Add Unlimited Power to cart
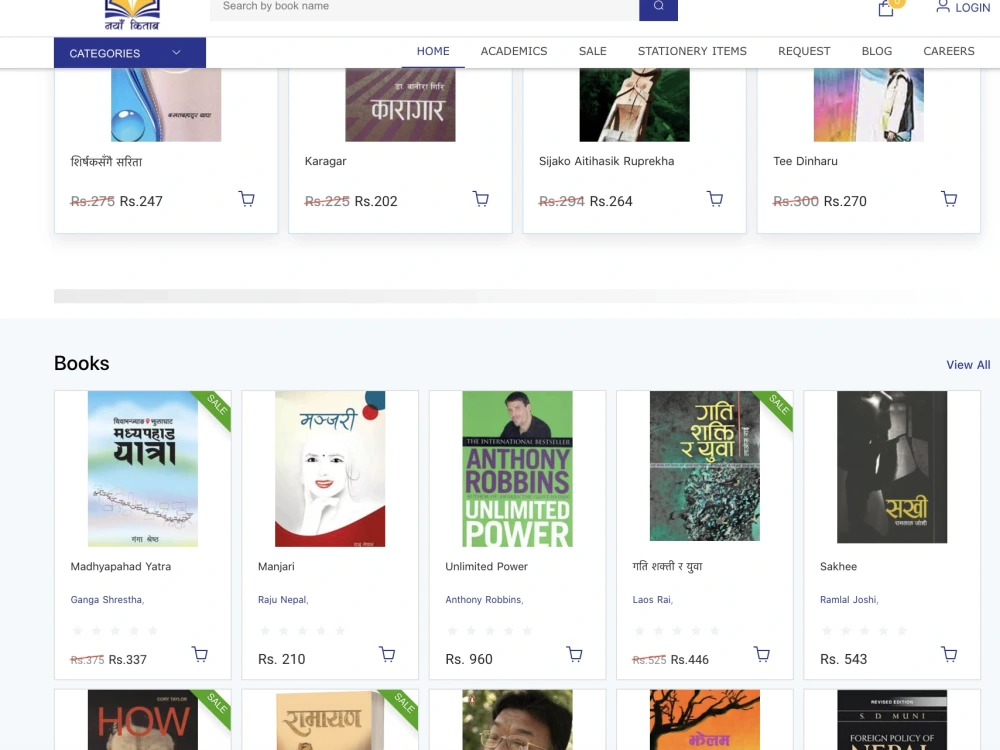Image resolution: width=1000 pixels, height=750 pixels. coord(575,654)
